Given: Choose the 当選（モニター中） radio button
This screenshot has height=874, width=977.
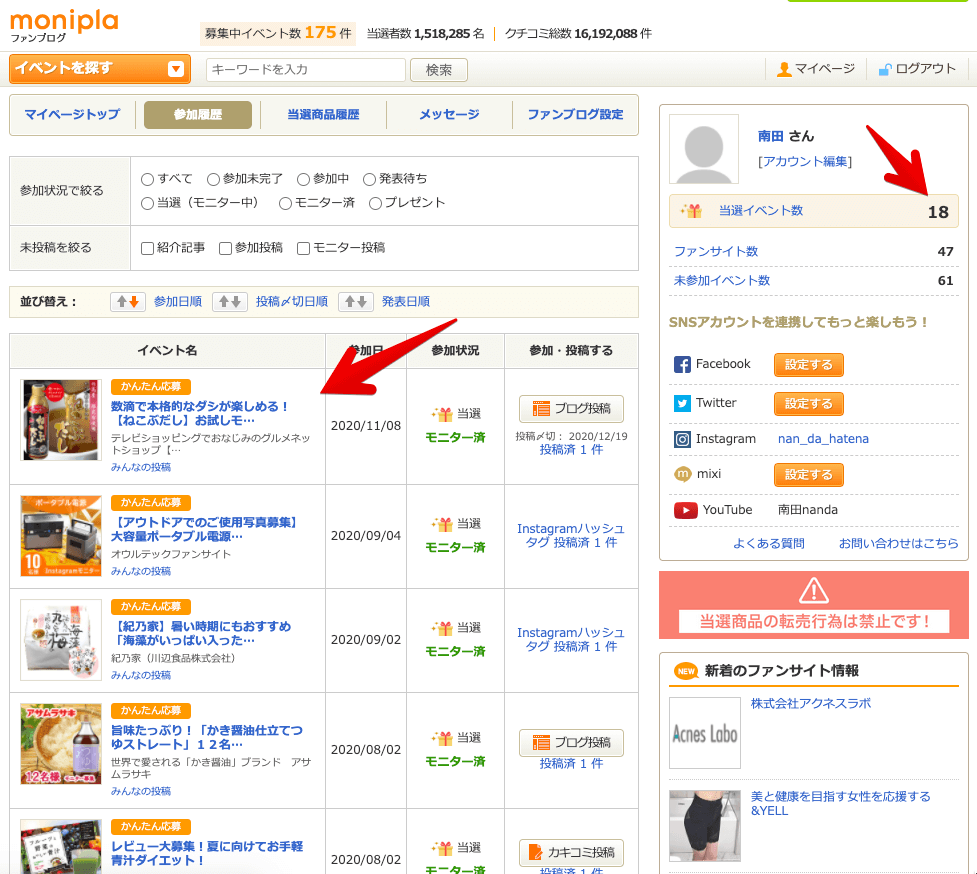Looking at the screenshot, I should 148,203.
